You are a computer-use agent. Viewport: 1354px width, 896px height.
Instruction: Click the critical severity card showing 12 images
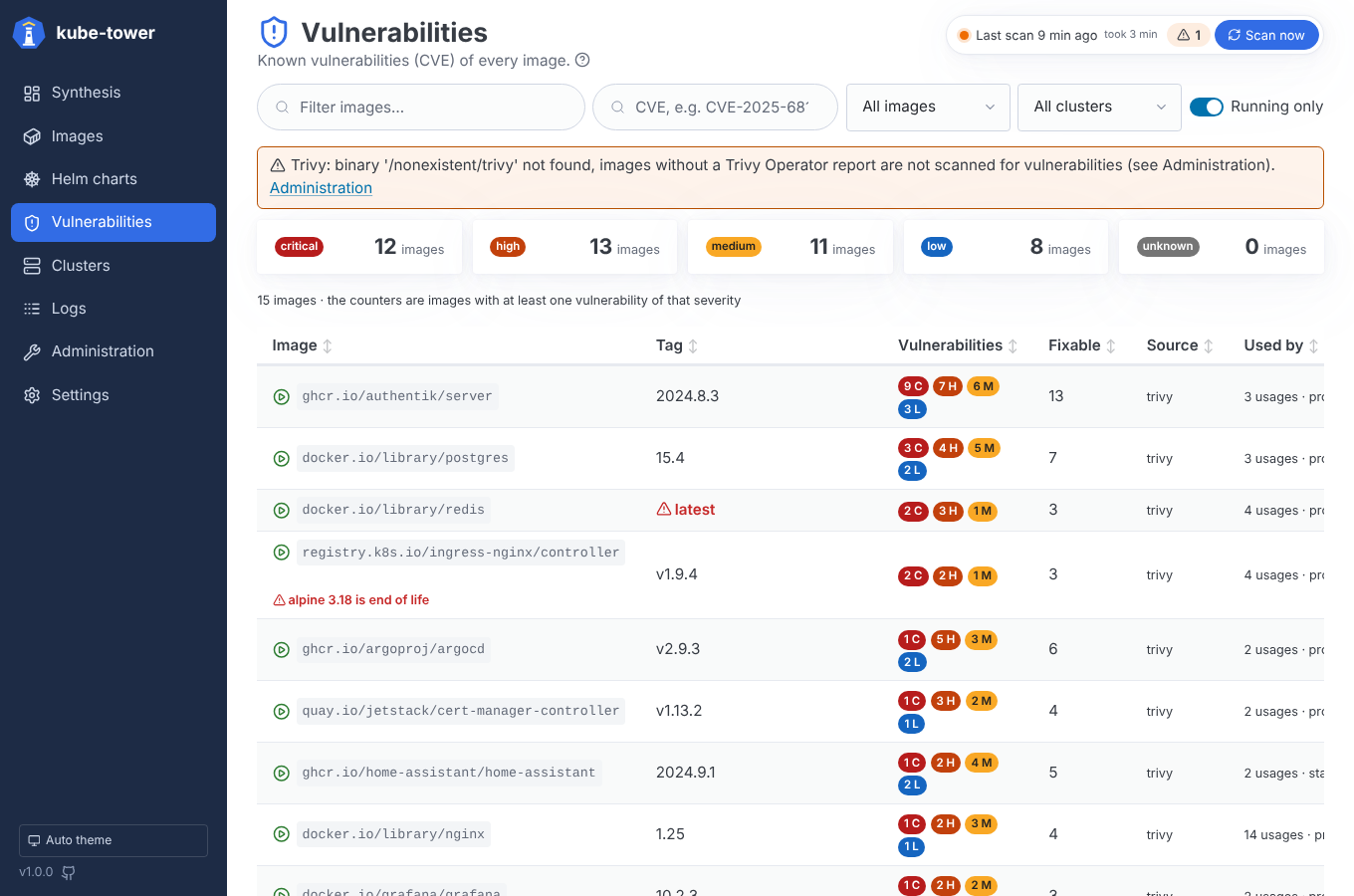(359, 247)
